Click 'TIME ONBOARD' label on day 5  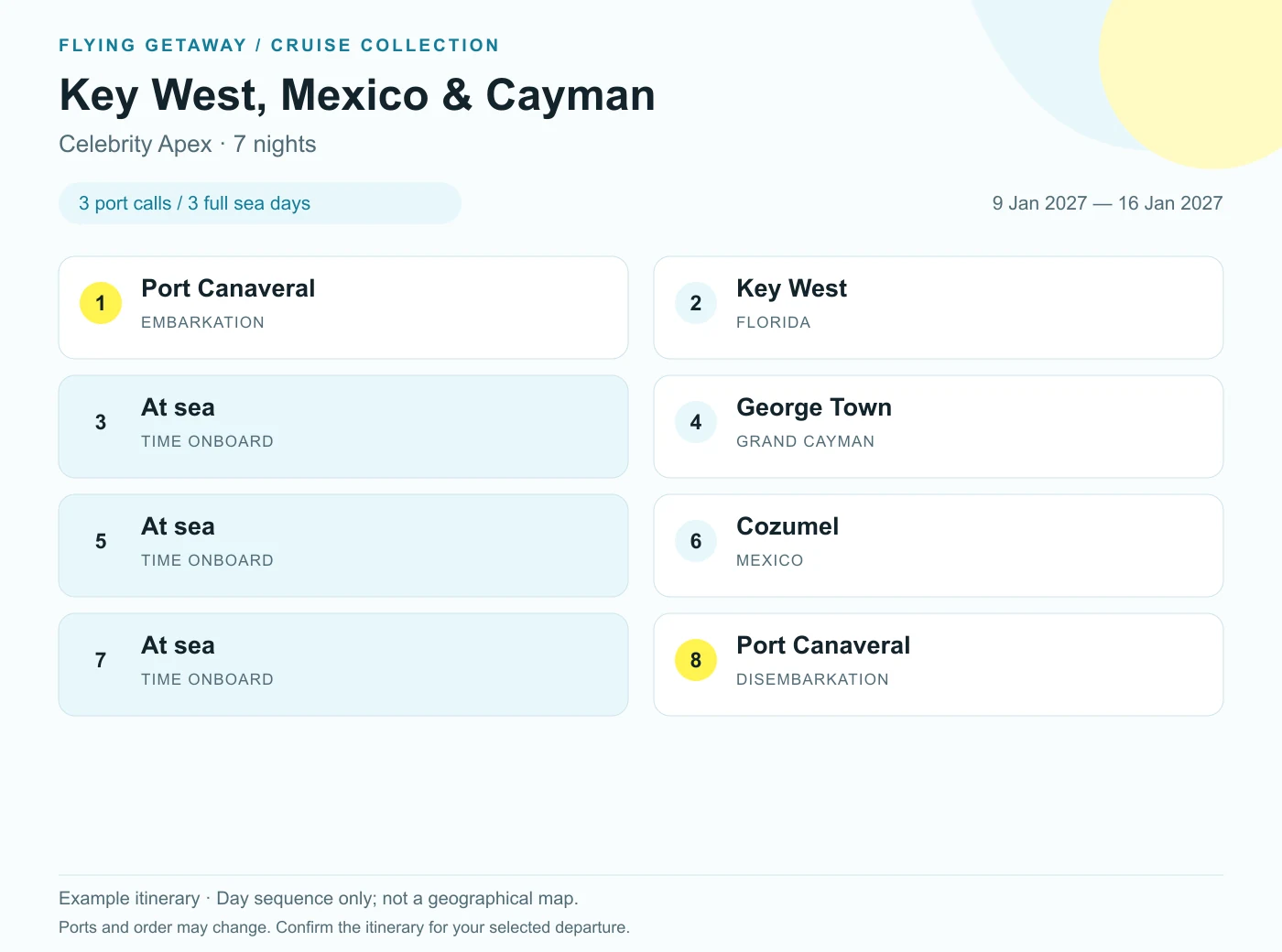pyautogui.click(x=207, y=560)
